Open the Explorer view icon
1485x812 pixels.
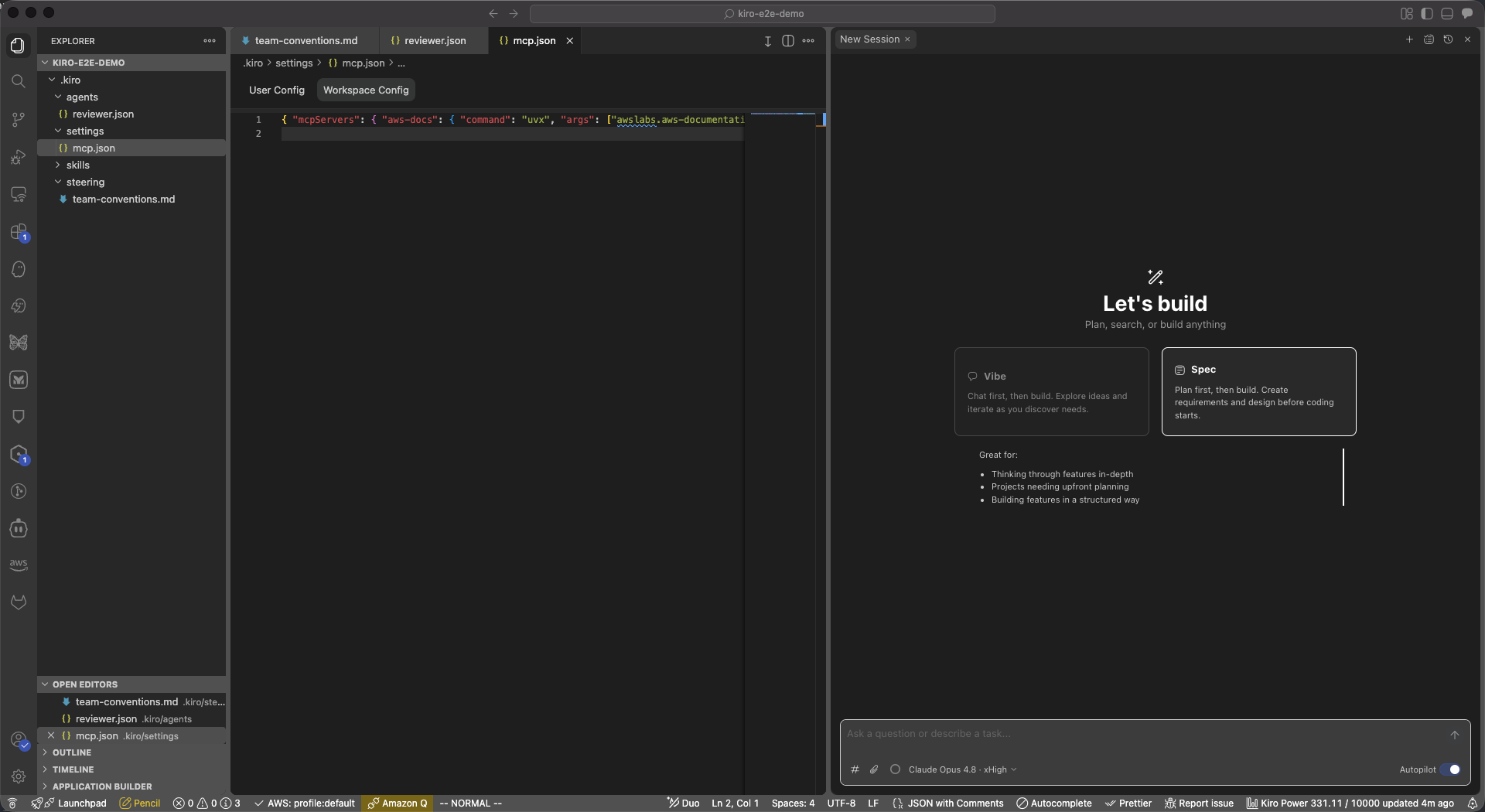(18, 46)
